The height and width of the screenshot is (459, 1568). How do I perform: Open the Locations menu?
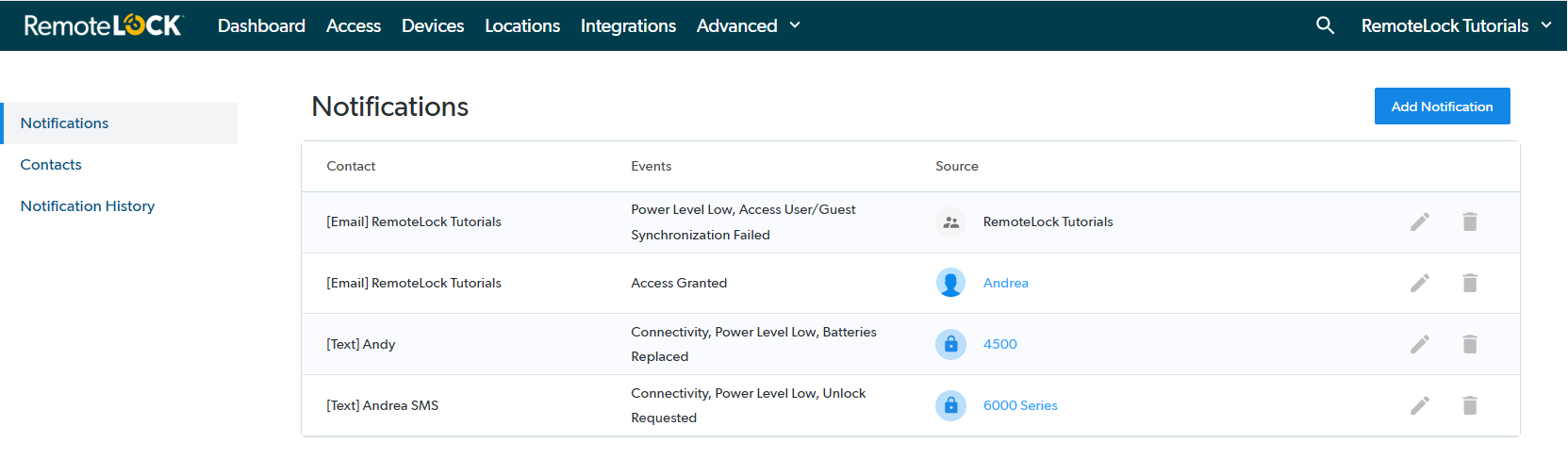tap(522, 25)
